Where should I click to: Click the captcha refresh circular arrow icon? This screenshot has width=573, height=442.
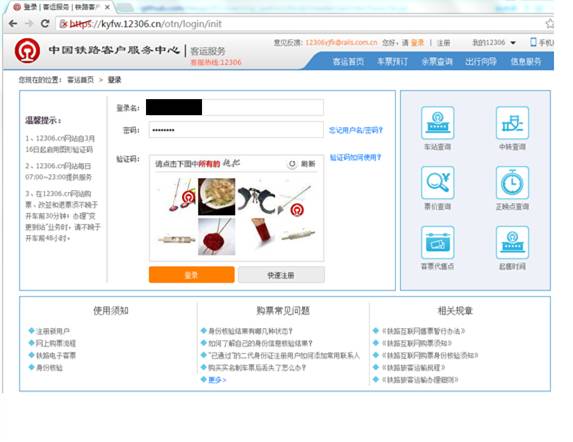292,164
